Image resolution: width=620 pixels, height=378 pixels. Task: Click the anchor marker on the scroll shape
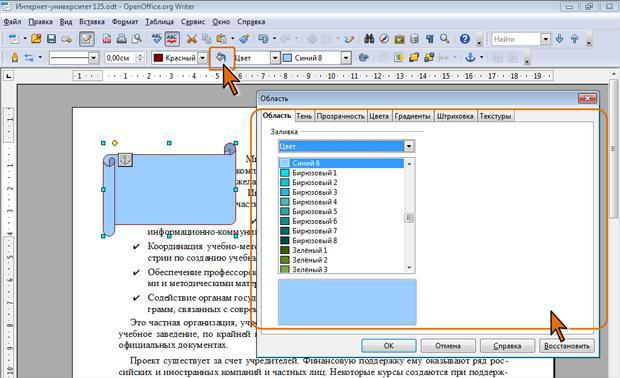[125, 160]
